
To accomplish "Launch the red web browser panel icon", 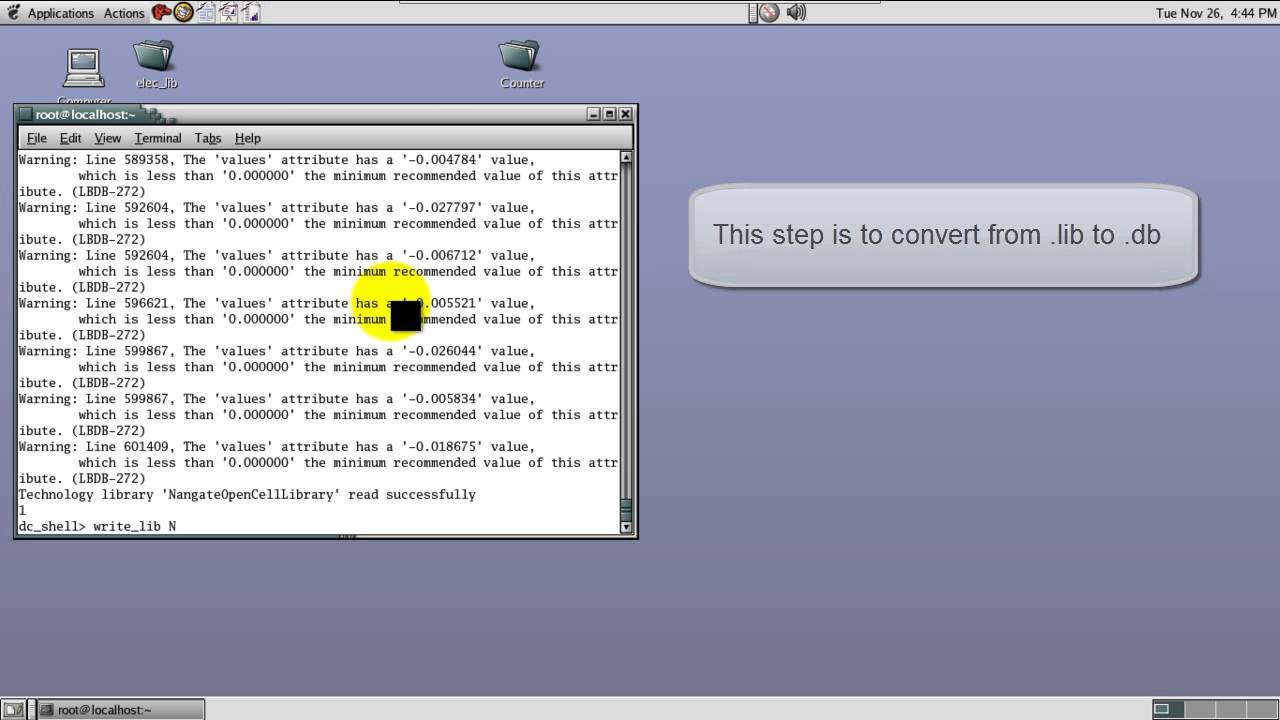I will coord(161,12).
